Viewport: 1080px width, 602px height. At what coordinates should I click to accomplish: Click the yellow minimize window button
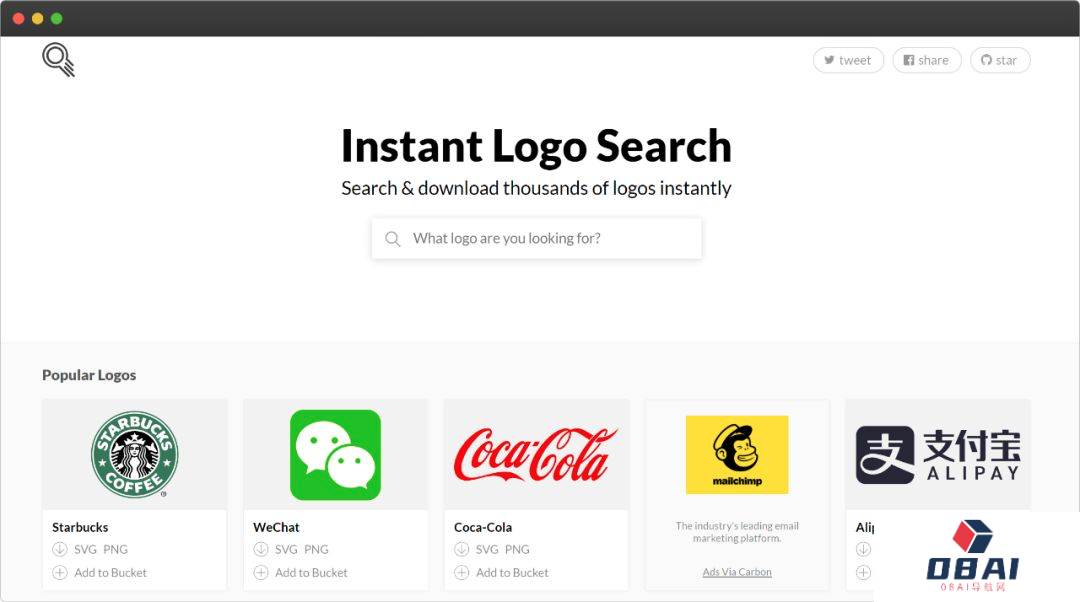pyautogui.click(x=38, y=19)
